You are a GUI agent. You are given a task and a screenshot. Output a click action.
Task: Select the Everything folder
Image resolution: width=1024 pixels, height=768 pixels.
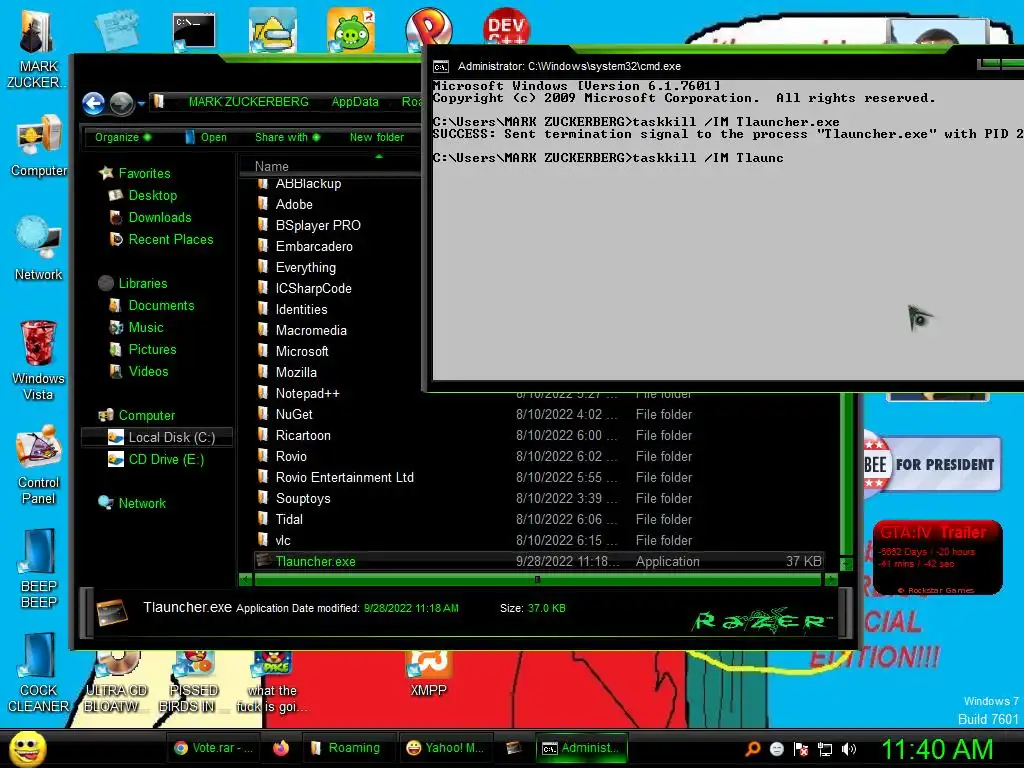pyautogui.click(x=305, y=267)
